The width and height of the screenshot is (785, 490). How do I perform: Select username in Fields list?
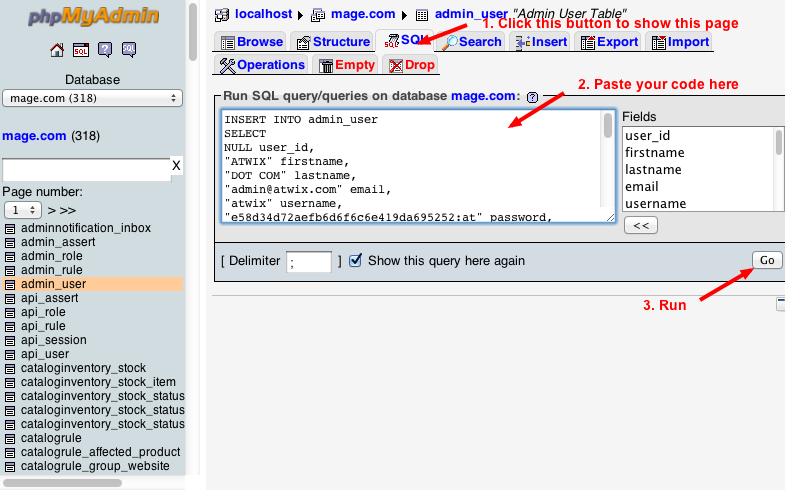click(x=656, y=204)
